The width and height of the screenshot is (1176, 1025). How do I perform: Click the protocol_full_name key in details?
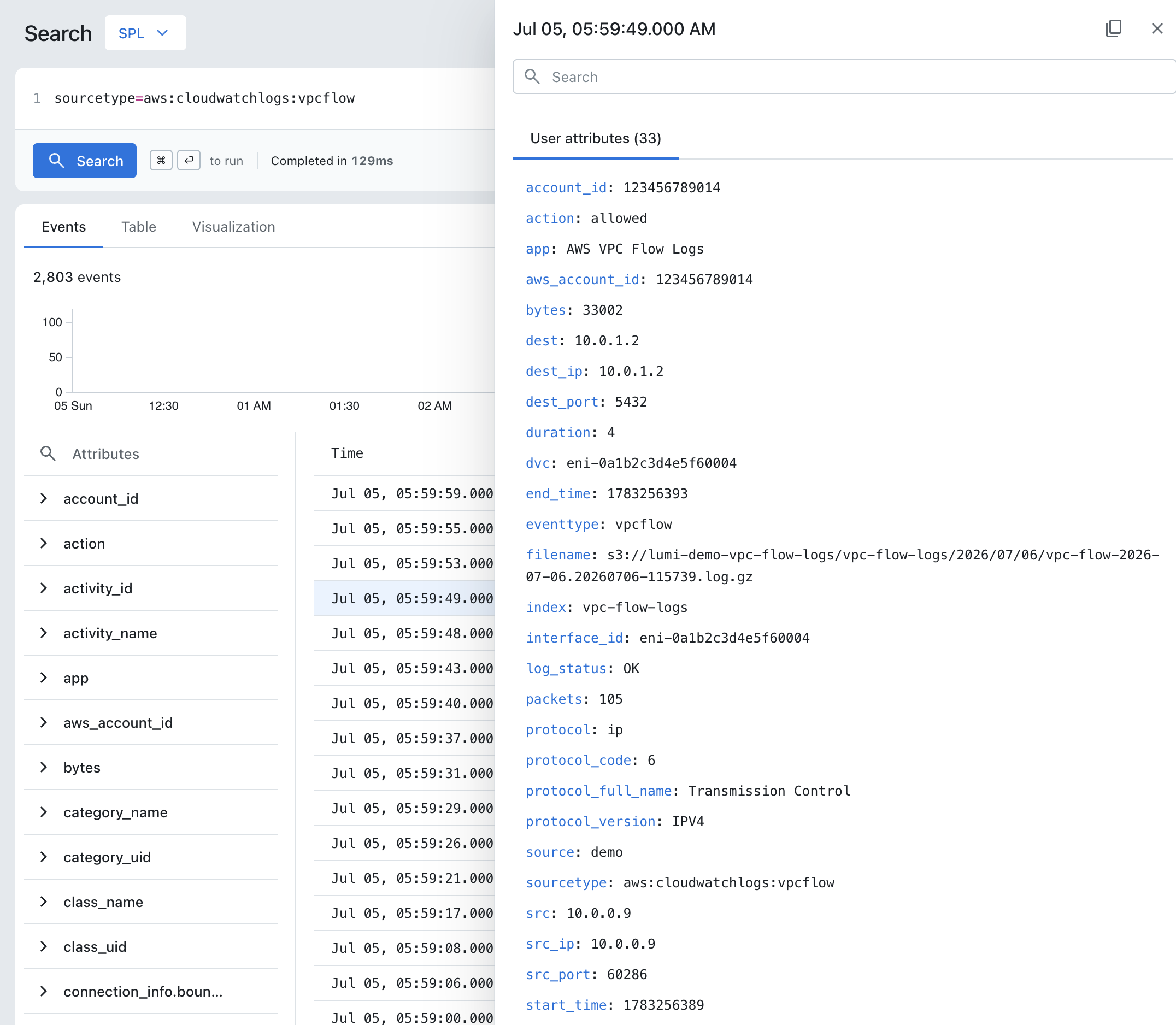point(598,791)
